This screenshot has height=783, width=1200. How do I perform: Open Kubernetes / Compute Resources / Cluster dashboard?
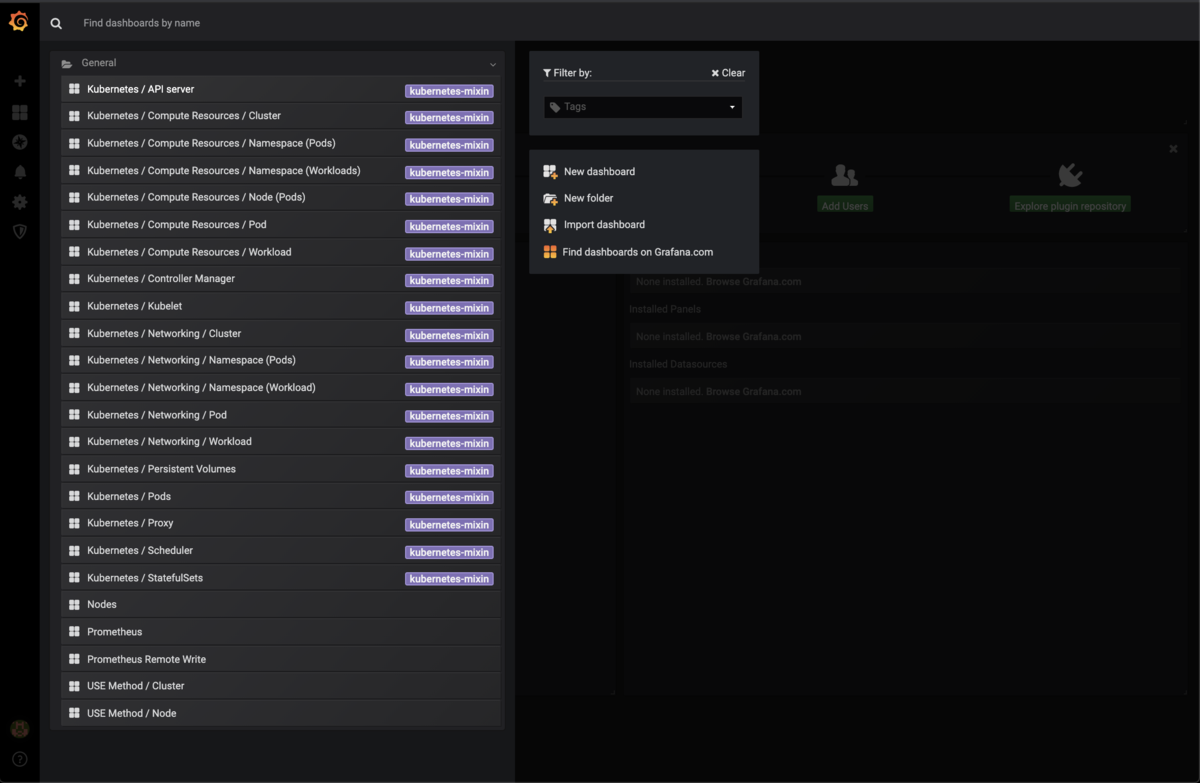(281, 116)
